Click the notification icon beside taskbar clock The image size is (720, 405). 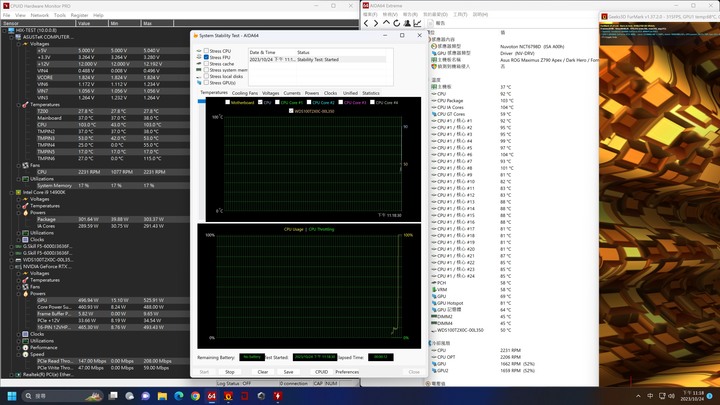coord(709,396)
